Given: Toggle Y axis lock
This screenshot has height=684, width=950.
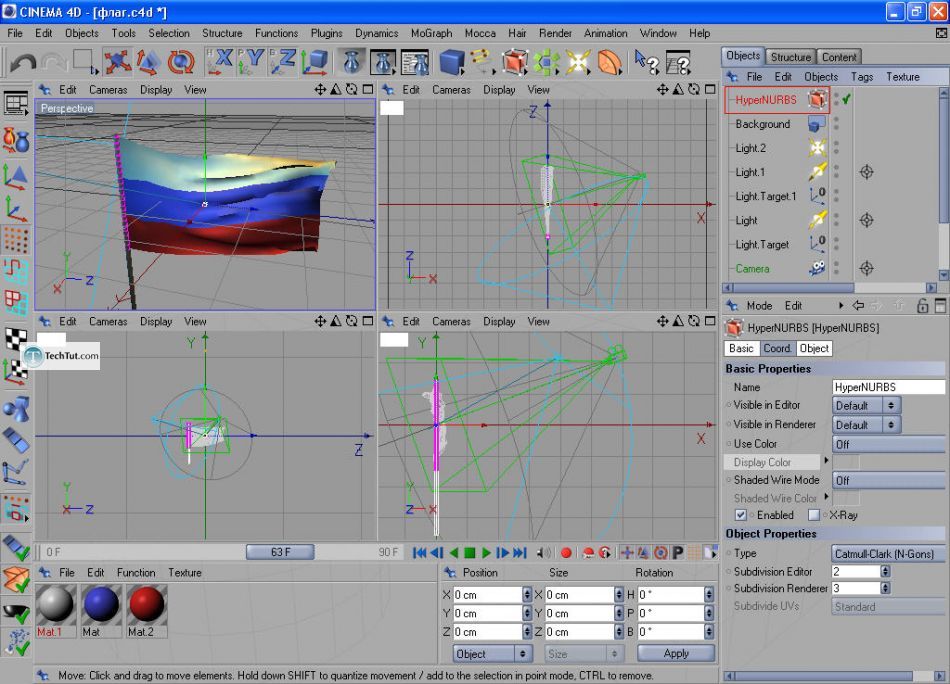Looking at the screenshot, I should [251, 62].
